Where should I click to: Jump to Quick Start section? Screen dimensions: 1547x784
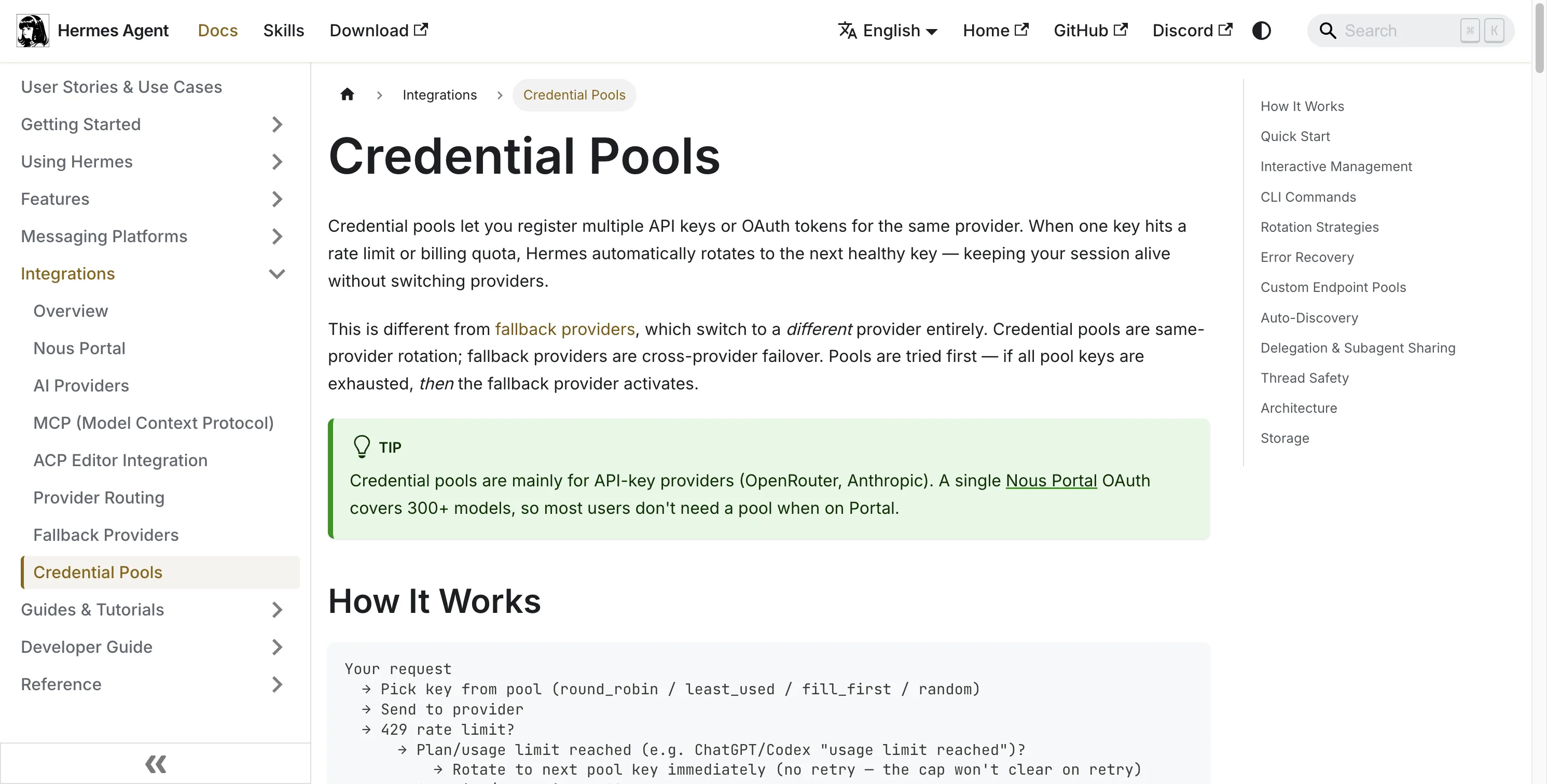click(1295, 136)
